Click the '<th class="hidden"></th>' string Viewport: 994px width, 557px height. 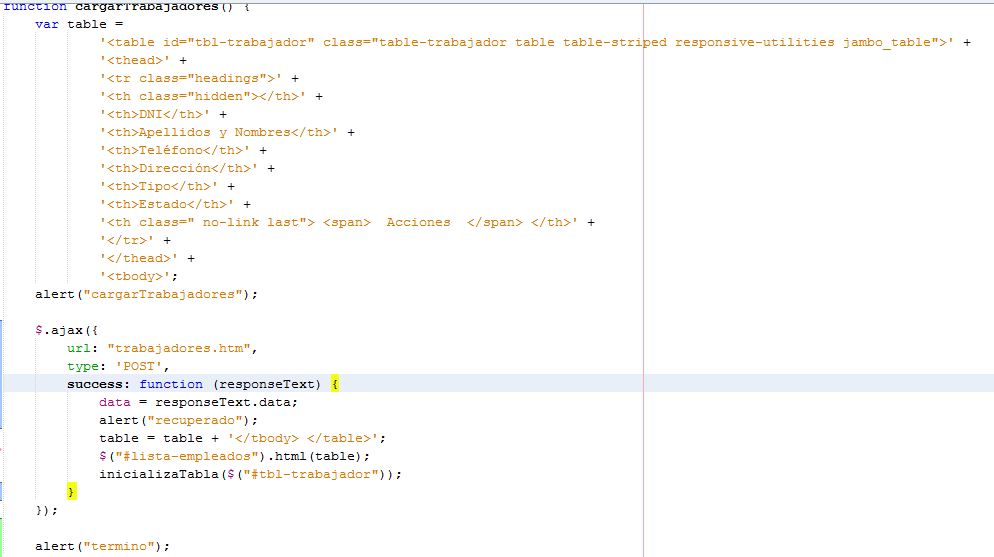click(x=203, y=96)
